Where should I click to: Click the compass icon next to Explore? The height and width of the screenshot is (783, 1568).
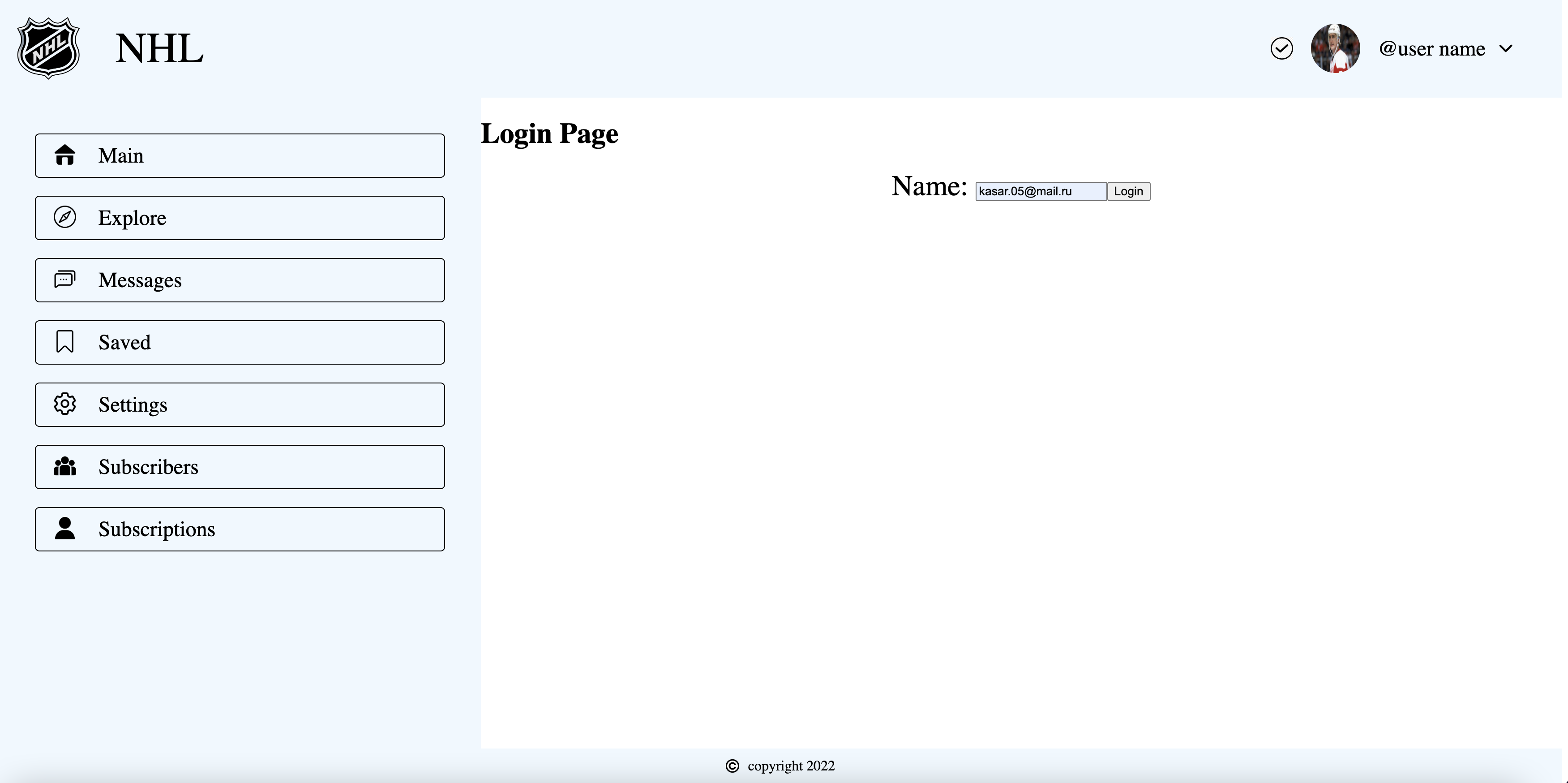64,217
